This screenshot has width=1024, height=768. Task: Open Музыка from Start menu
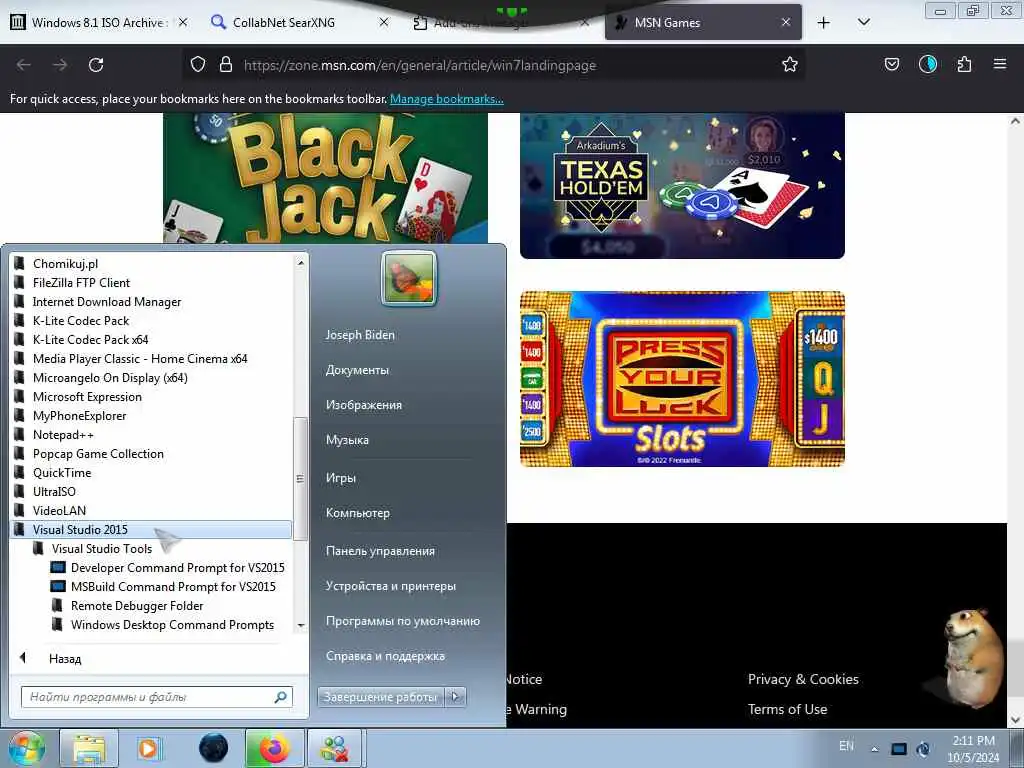347,441
